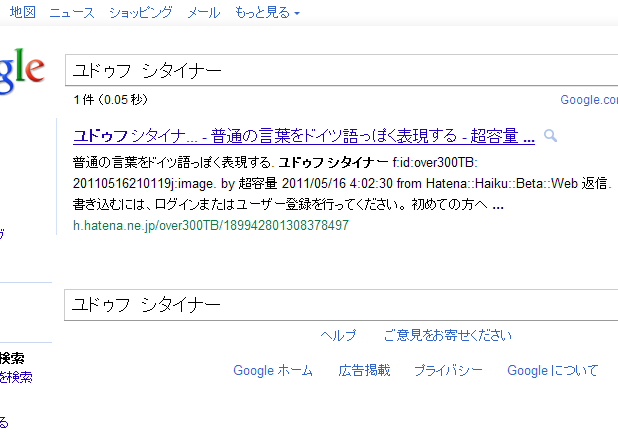Open the ヘルプ (Help) link

click(x=338, y=335)
